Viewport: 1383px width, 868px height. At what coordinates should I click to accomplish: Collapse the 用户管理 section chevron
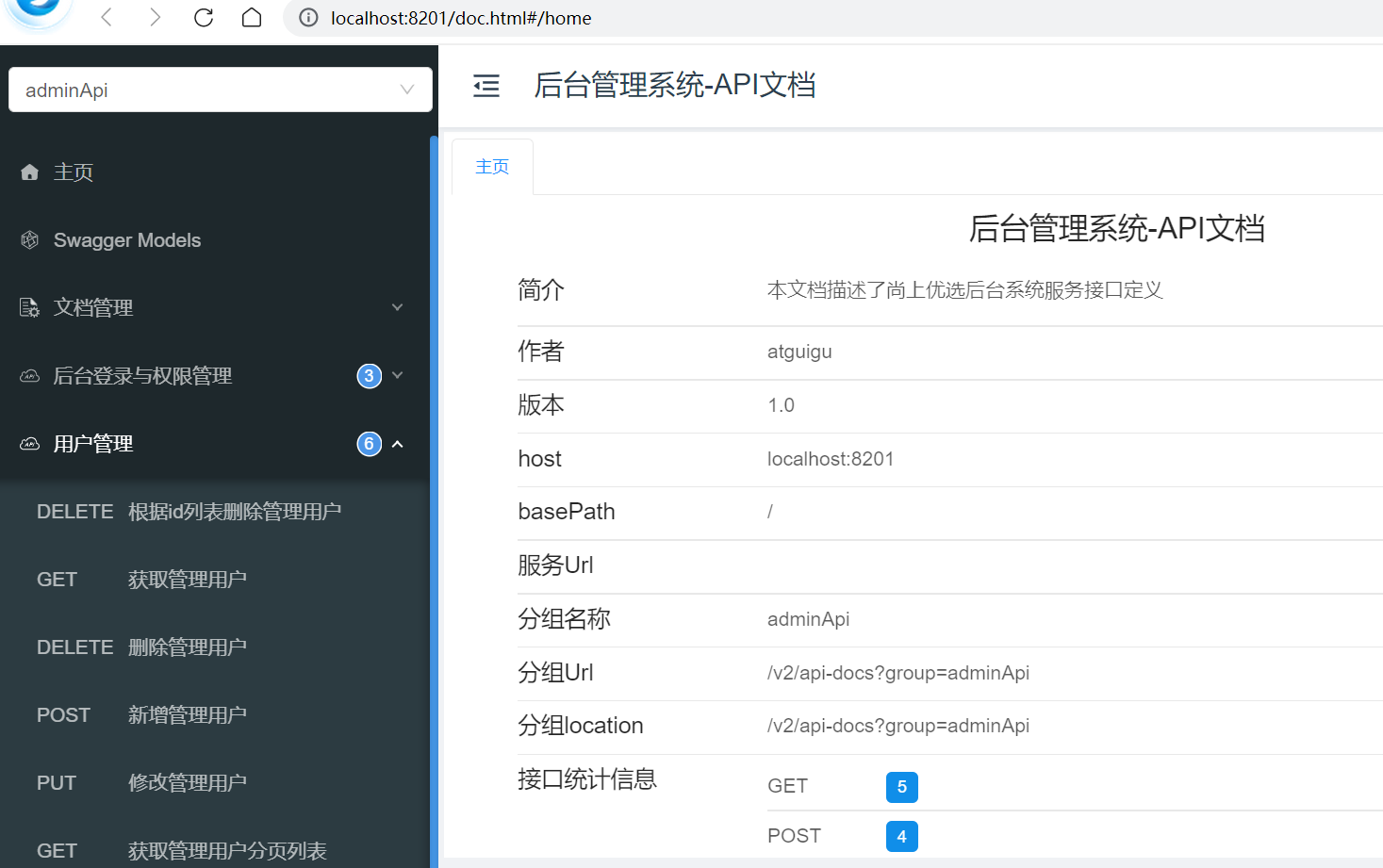(397, 444)
